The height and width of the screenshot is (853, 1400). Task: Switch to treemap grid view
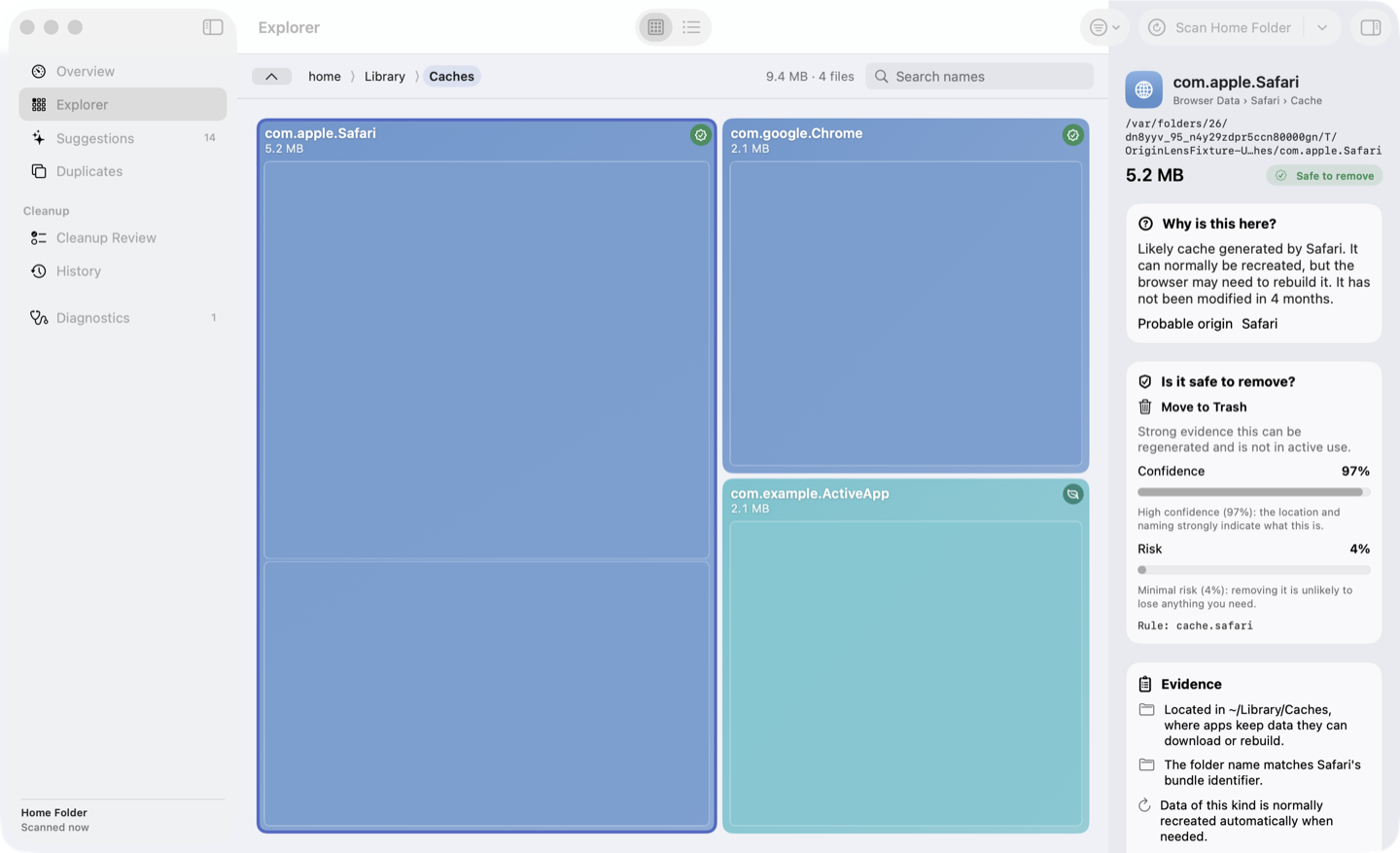point(656,27)
